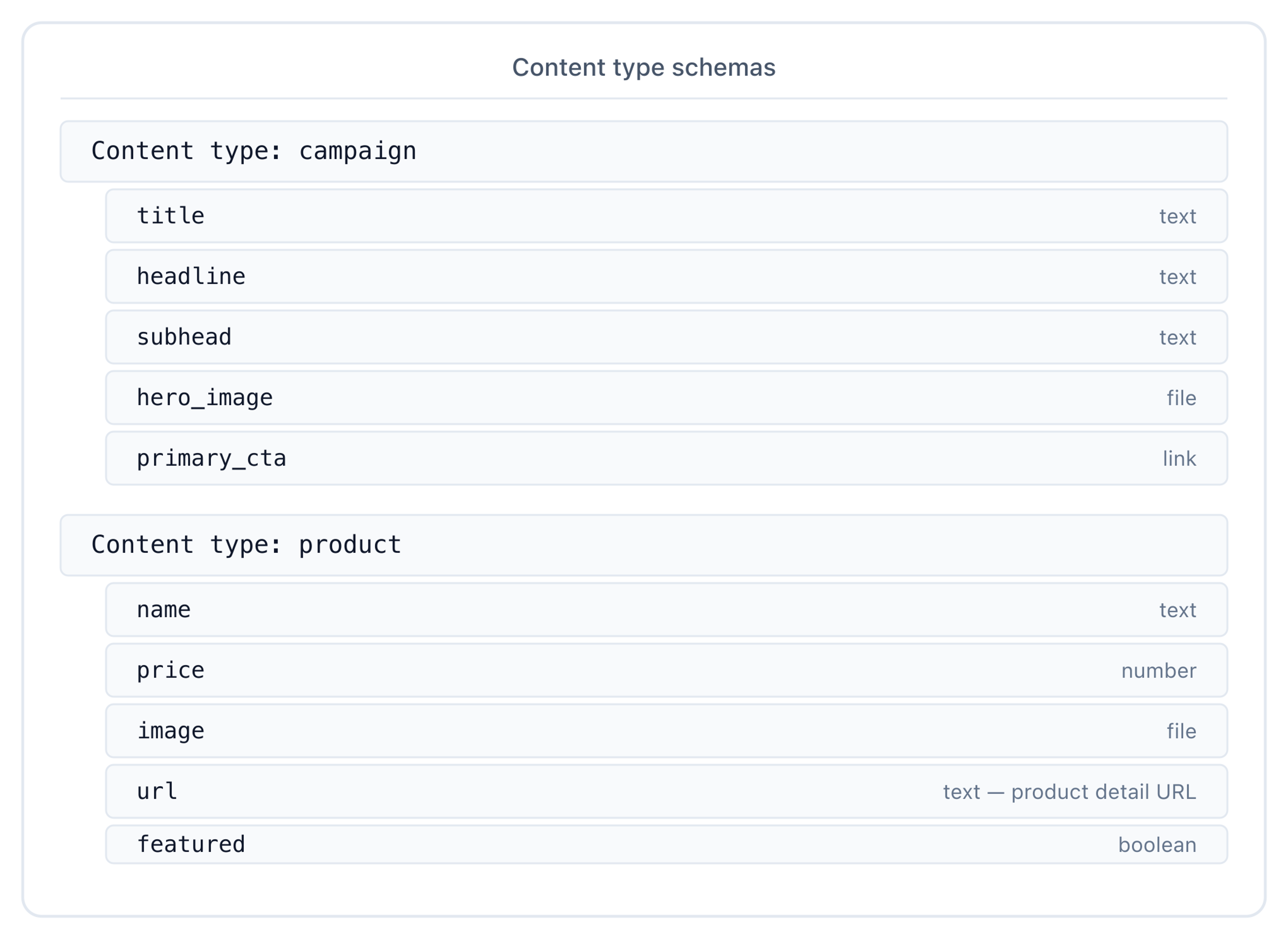Click the 'title' field name
This screenshot has width=1288, height=939.
click(x=170, y=216)
